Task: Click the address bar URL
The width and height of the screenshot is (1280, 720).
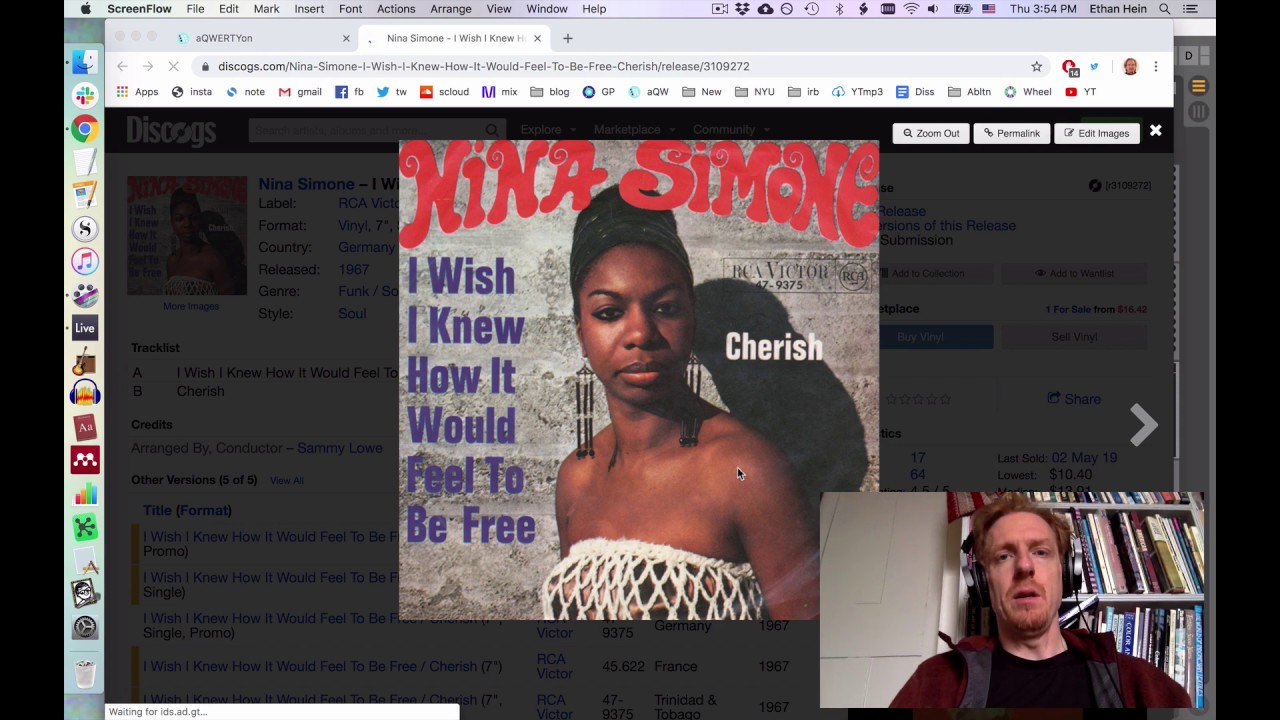Action: point(484,66)
